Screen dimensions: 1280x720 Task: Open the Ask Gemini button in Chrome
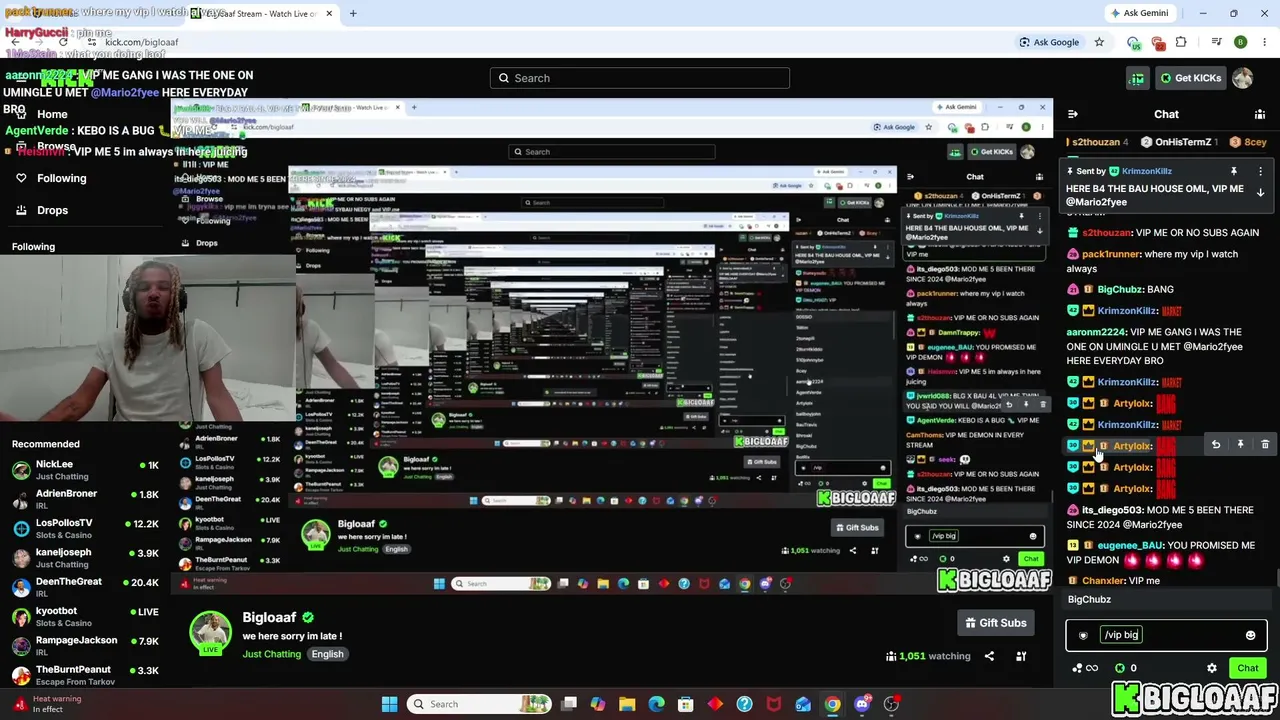[x=1138, y=13]
